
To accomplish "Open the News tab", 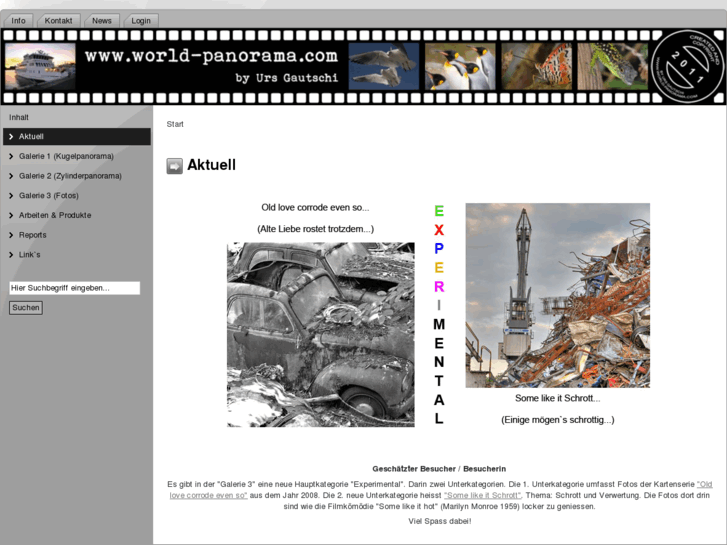I will (x=102, y=21).
